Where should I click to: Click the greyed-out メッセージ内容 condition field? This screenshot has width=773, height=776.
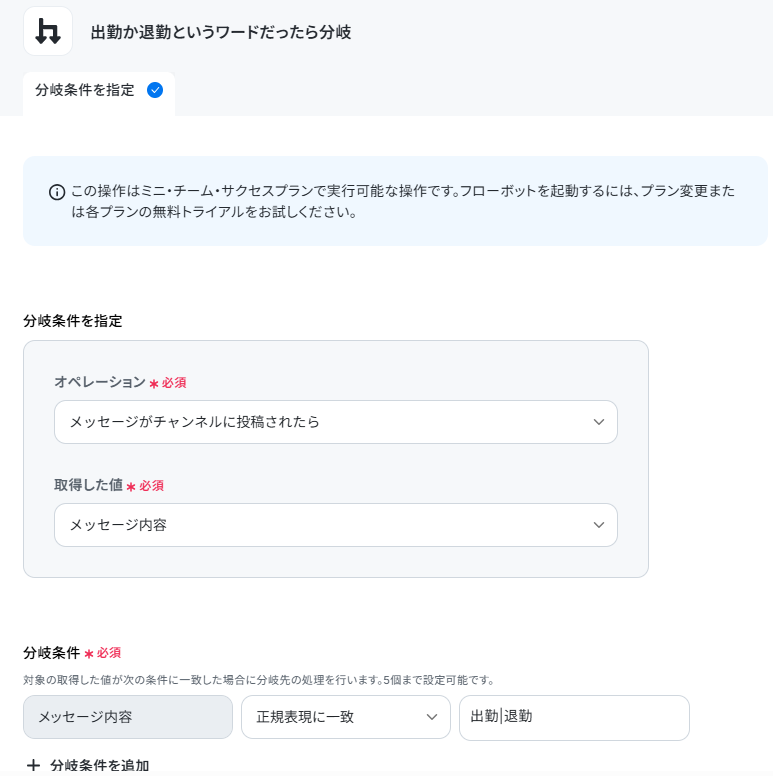pyautogui.click(x=128, y=717)
